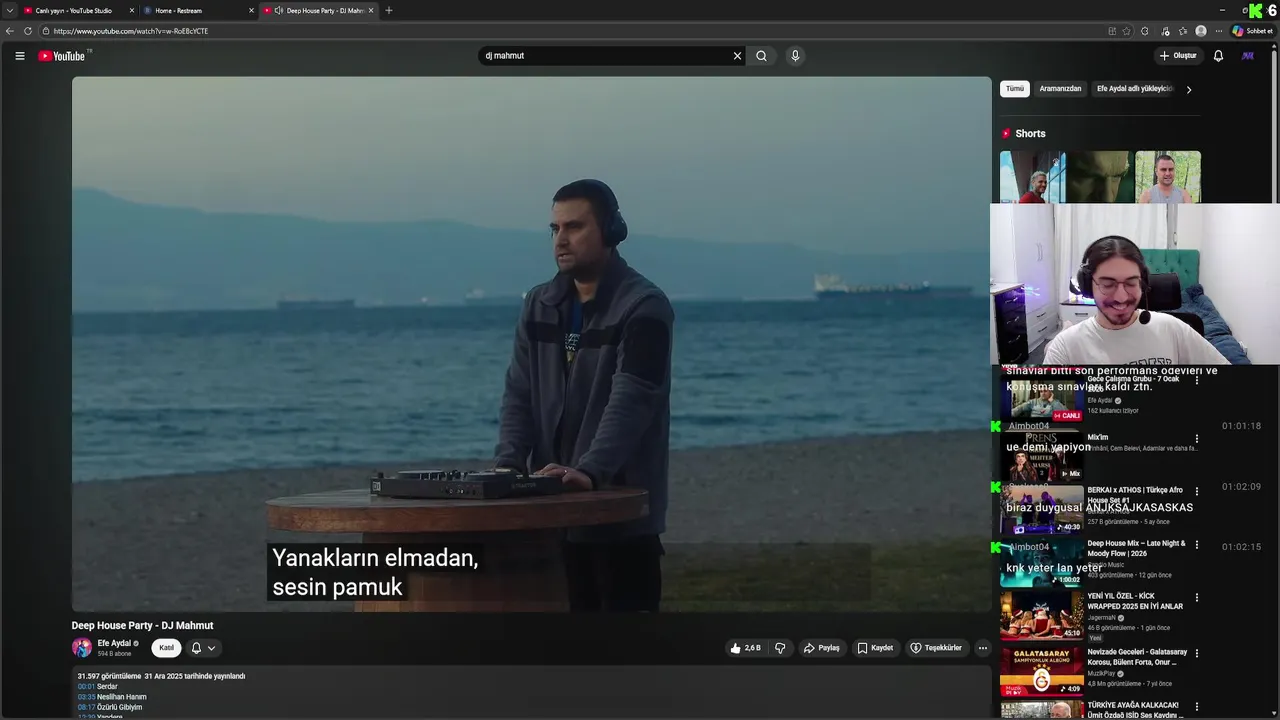Screen dimensions: 1280x720
Task: Reload the current page
Action: coord(27,31)
